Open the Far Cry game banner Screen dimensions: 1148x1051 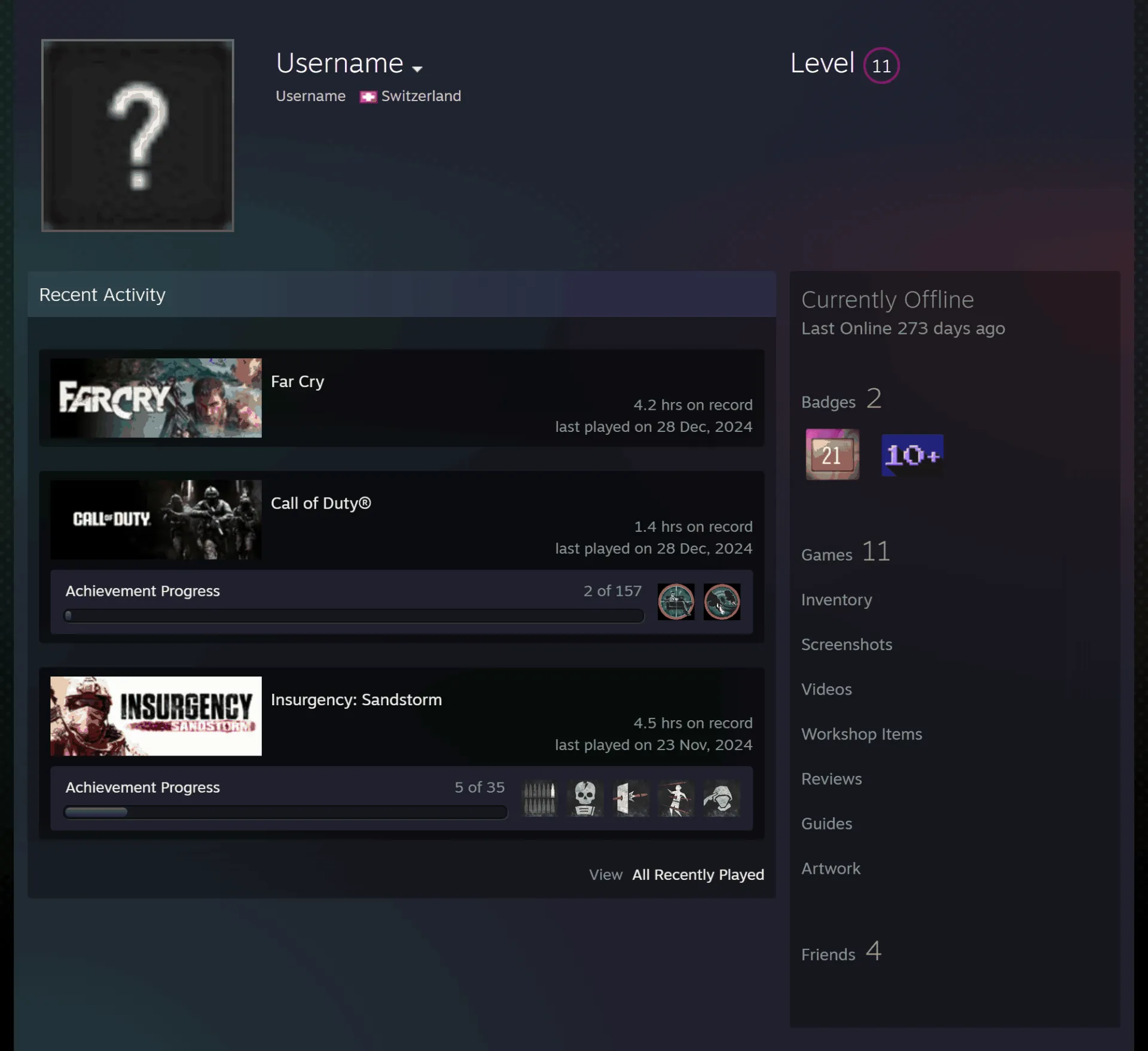(x=156, y=398)
